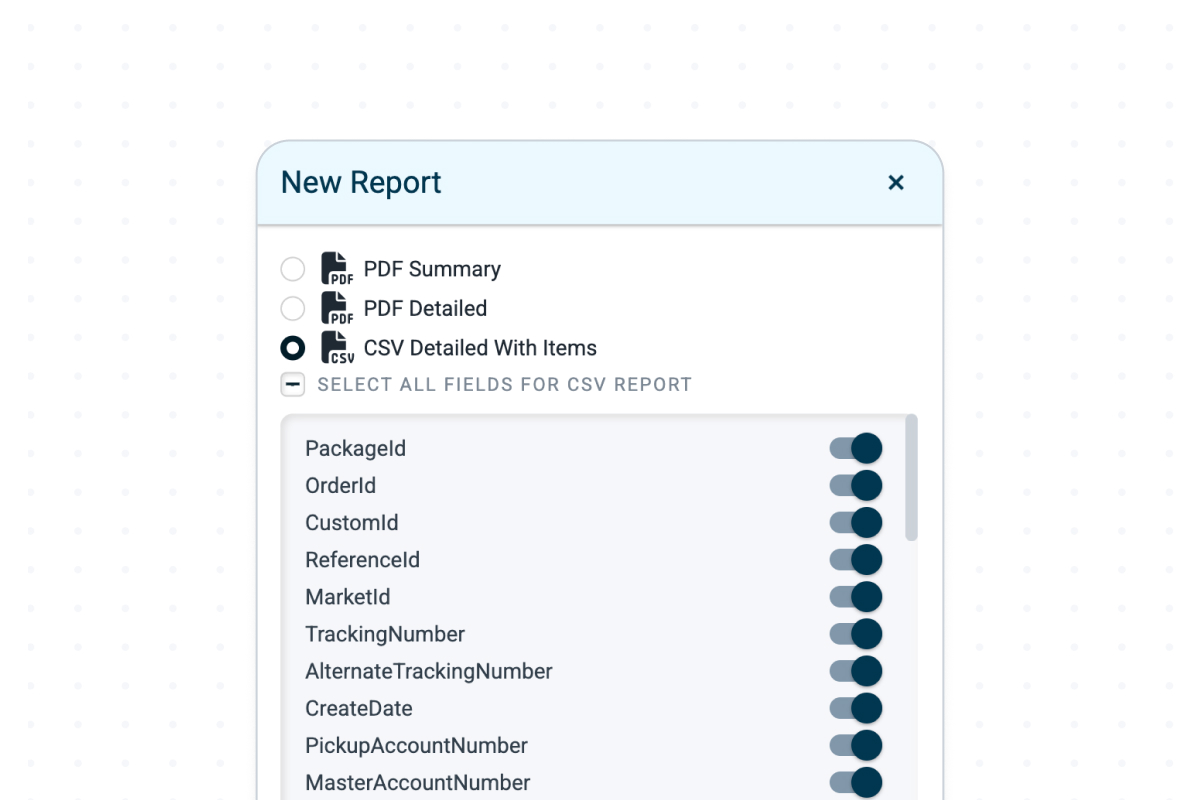Click the PDF Summary file icon
The image size is (1200, 800).
click(x=337, y=268)
